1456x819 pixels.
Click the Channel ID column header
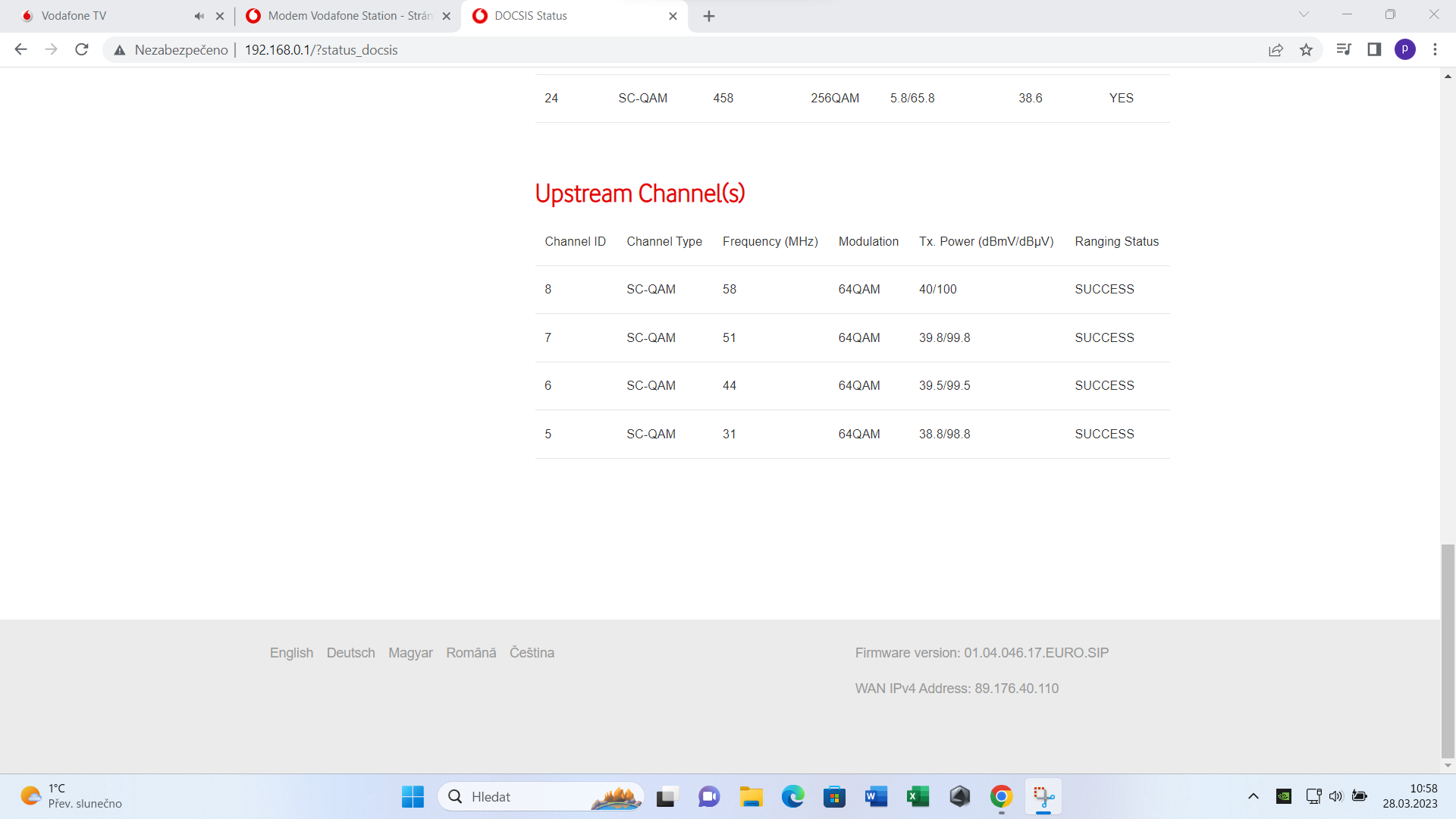pos(575,241)
